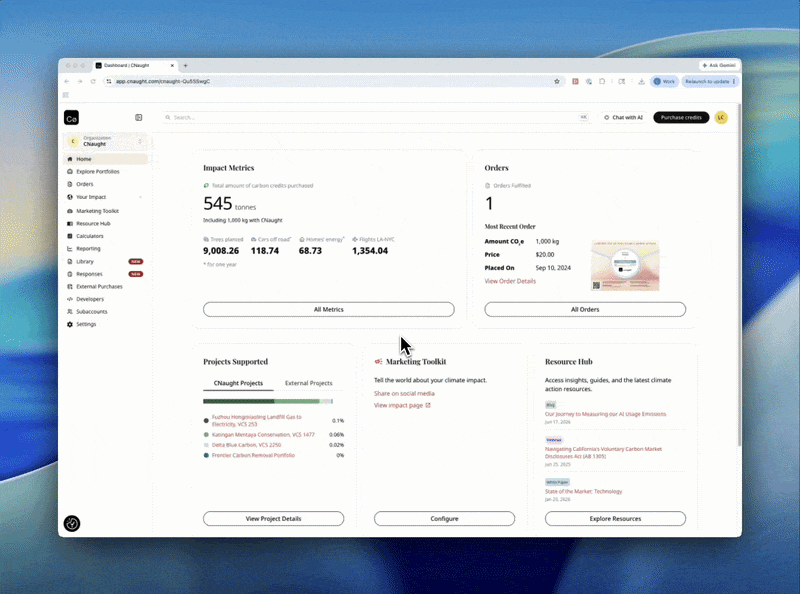Open the browser downloads icon
This screenshot has height=594, width=800.
[x=641, y=81]
